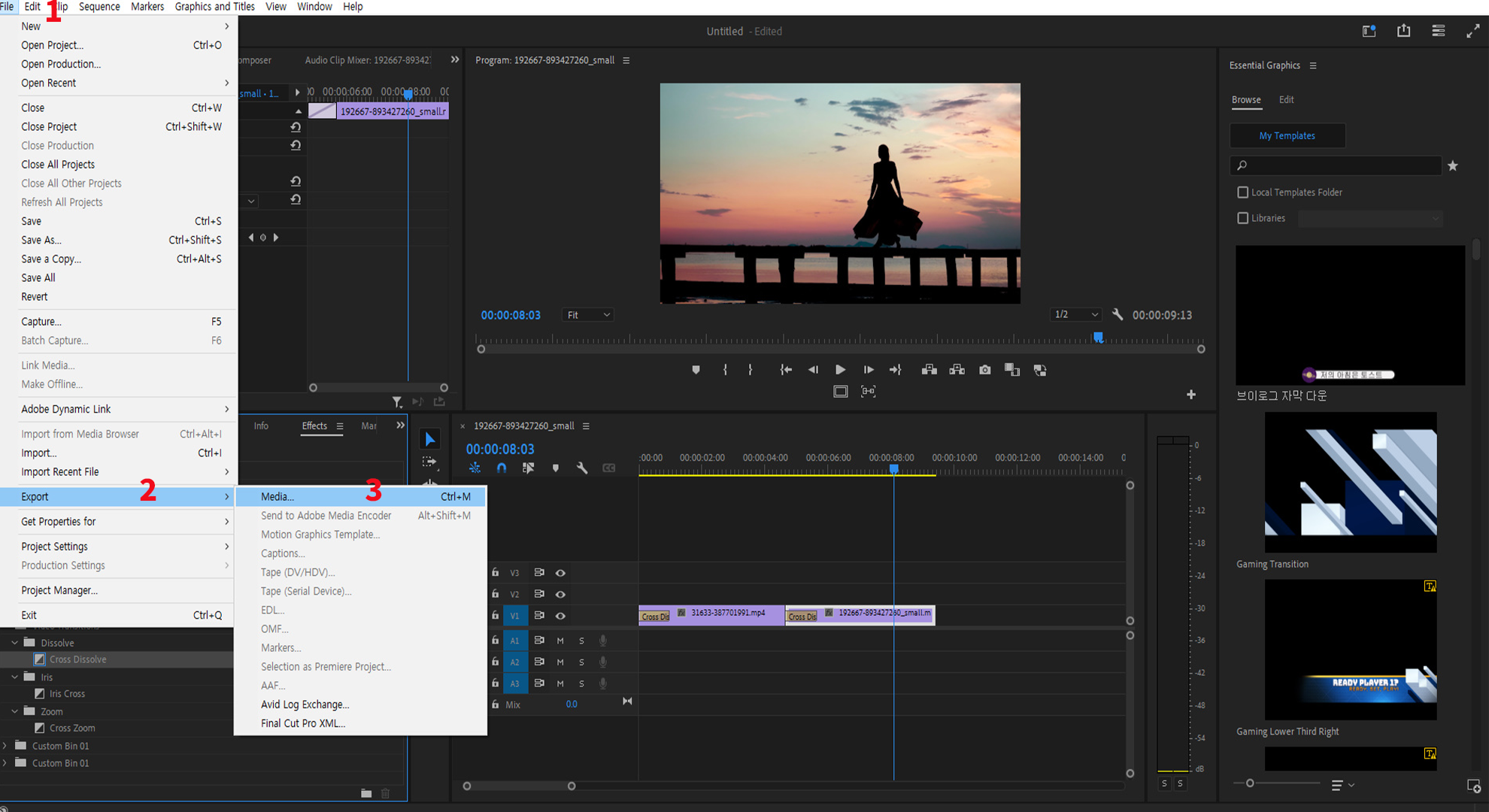Viewport: 1489px width, 812px height.
Task: Enable the Local Templates Folder checkbox
Action: (1243, 192)
